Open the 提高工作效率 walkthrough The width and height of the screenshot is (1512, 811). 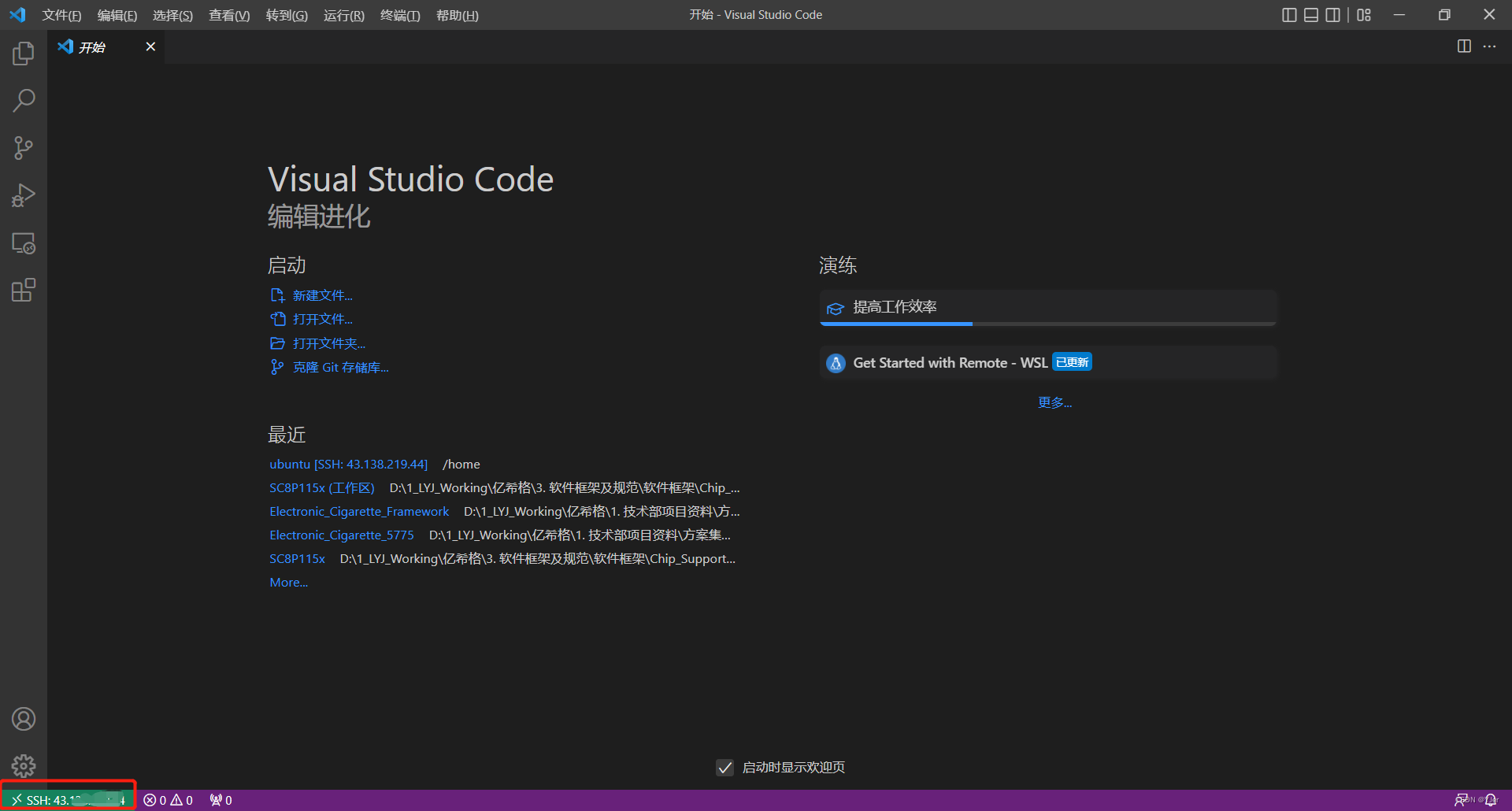[1048, 308]
